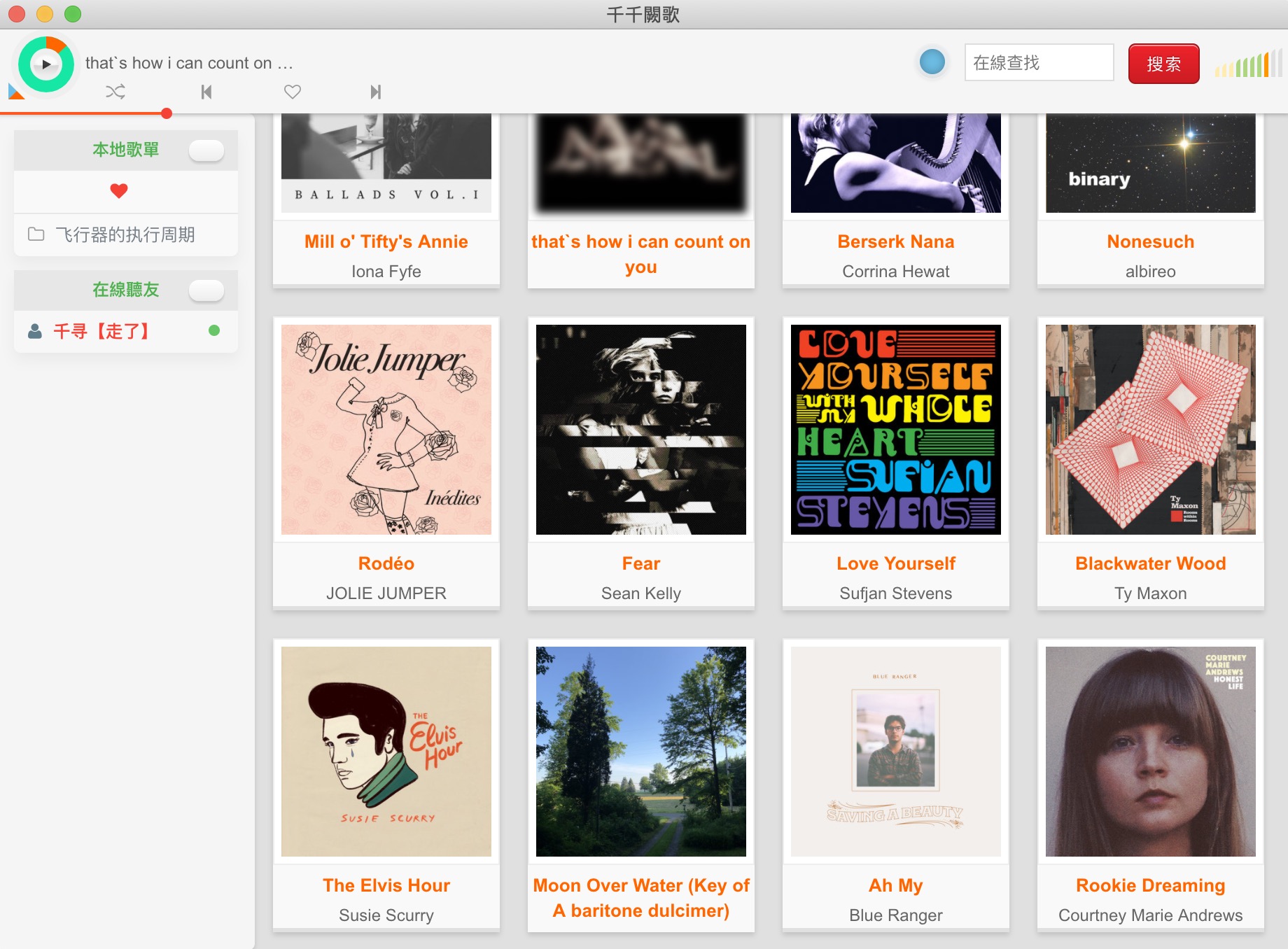The width and height of the screenshot is (1288, 949).
Task: Select the listener 千寻【走了】
Action: point(126,331)
